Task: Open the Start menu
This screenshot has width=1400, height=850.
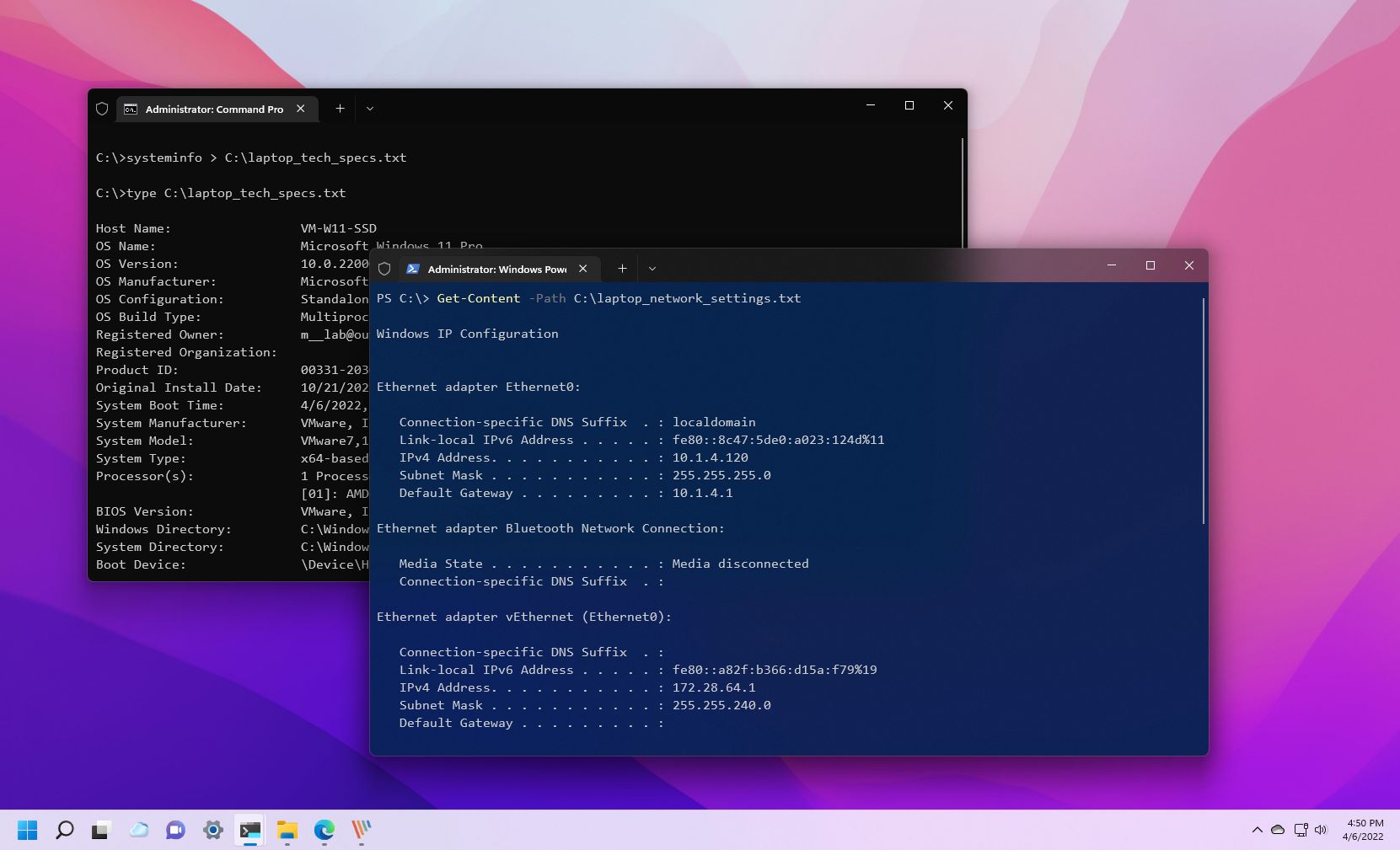Action: [x=27, y=830]
